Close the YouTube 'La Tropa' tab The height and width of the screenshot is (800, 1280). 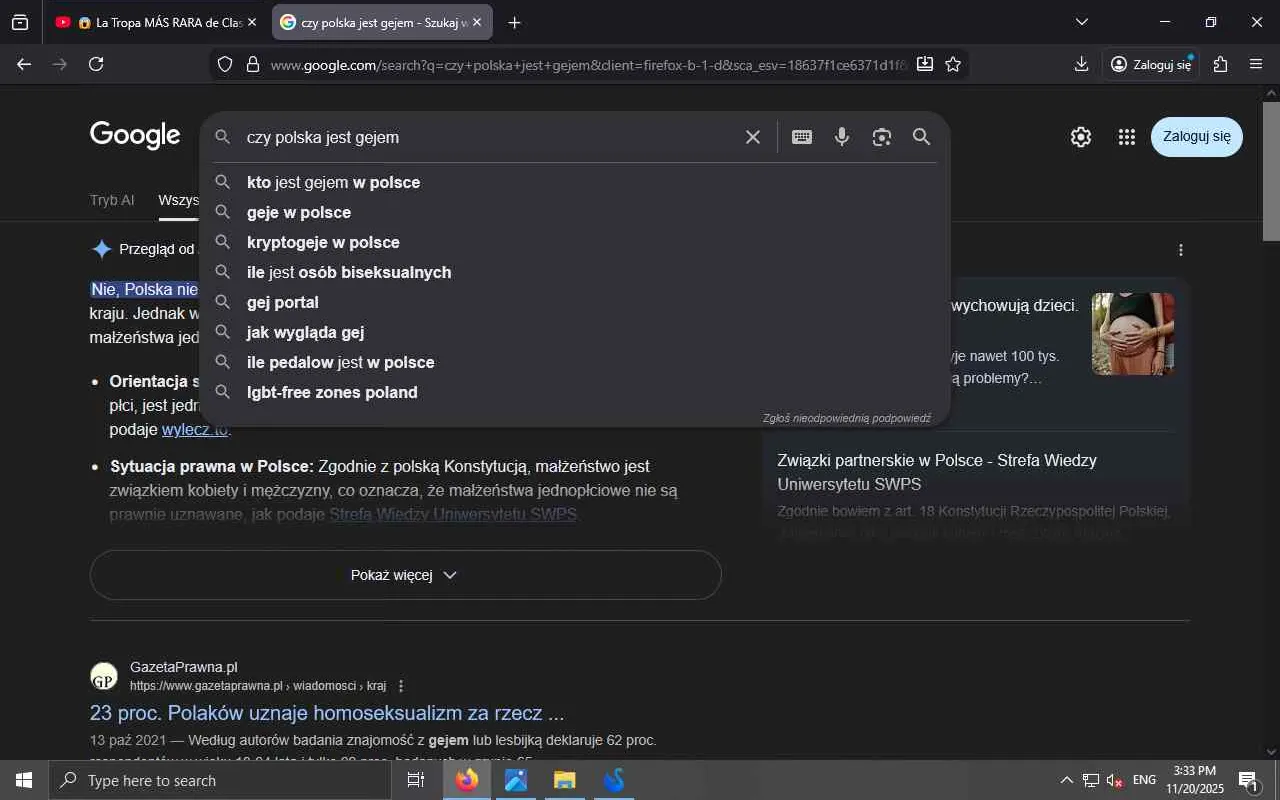(252, 22)
